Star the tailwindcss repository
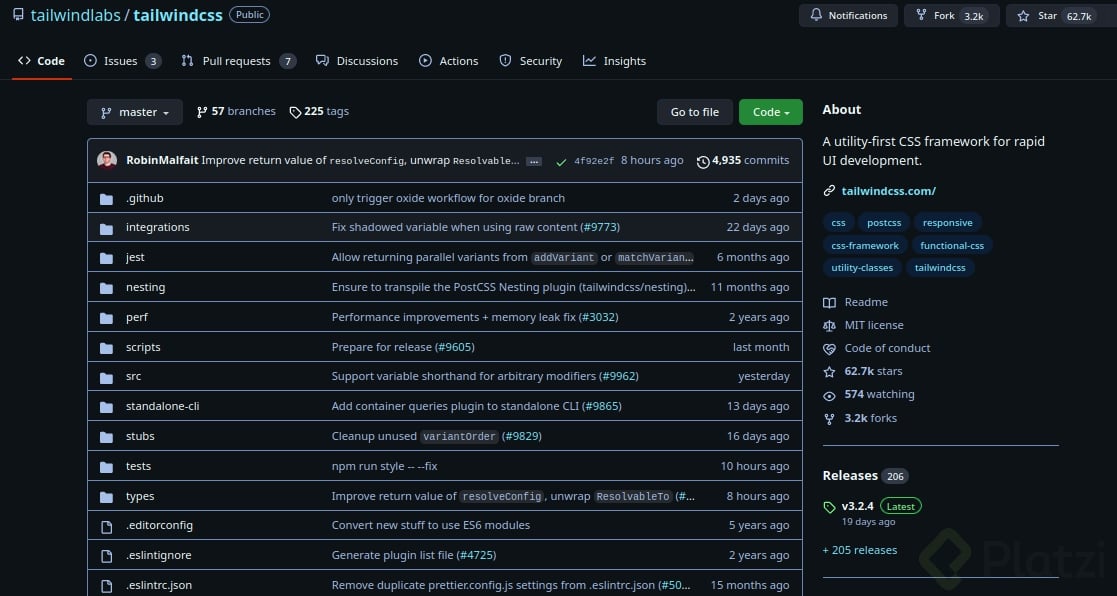Screen dimensions: 1117x596 [x=1057, y=16]
